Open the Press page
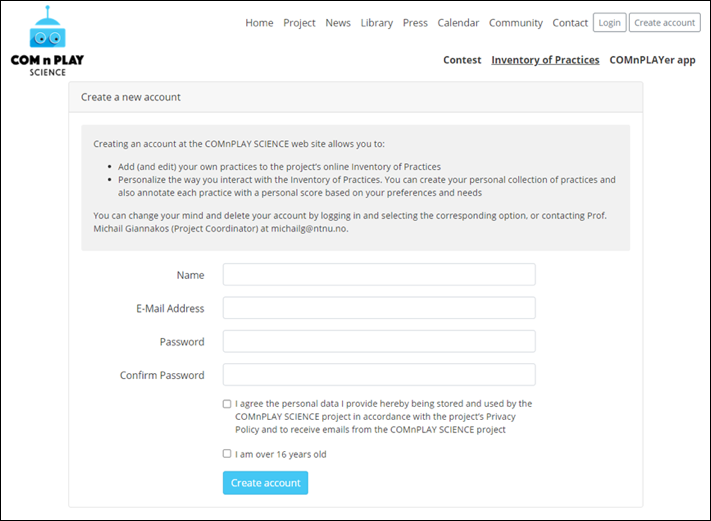Viewport: 711px width, 521px height. click(415, 23)
